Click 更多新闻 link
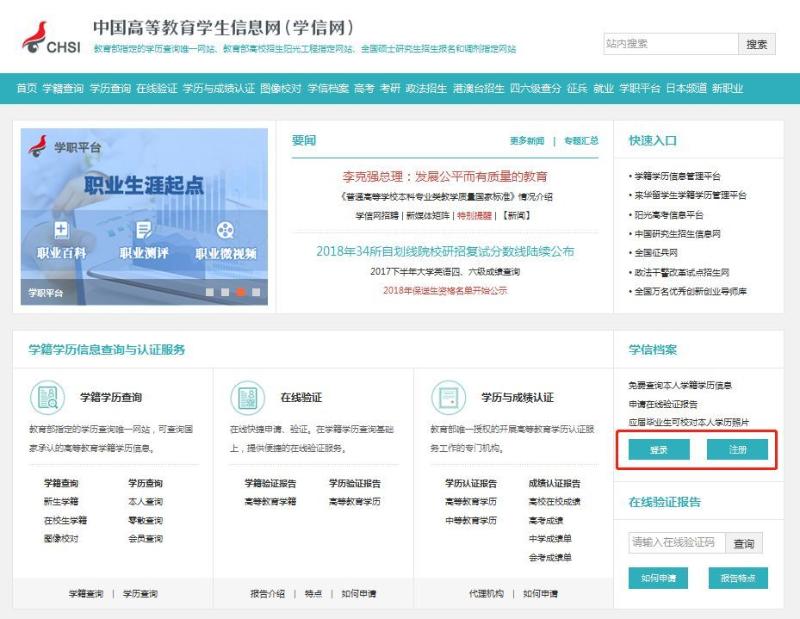 (527, 141)
